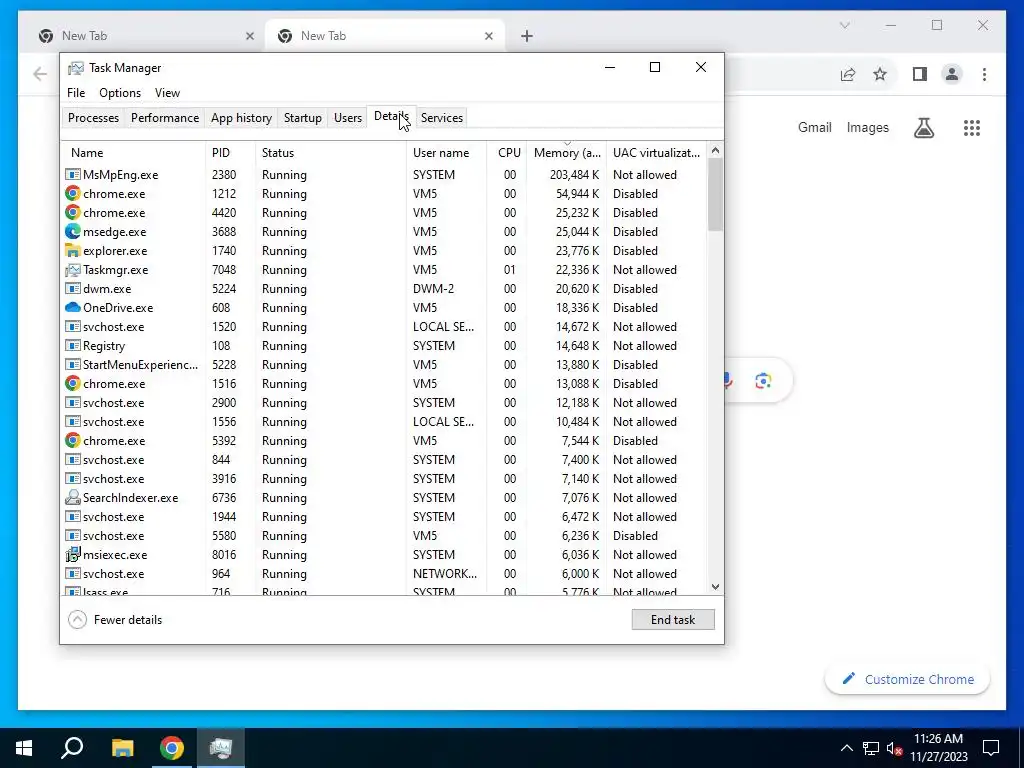Image resolution: width=1024 pixels, height=768 pixels.
Task: Click the 203,484 K memory value
Action: [x=574, y=174]
